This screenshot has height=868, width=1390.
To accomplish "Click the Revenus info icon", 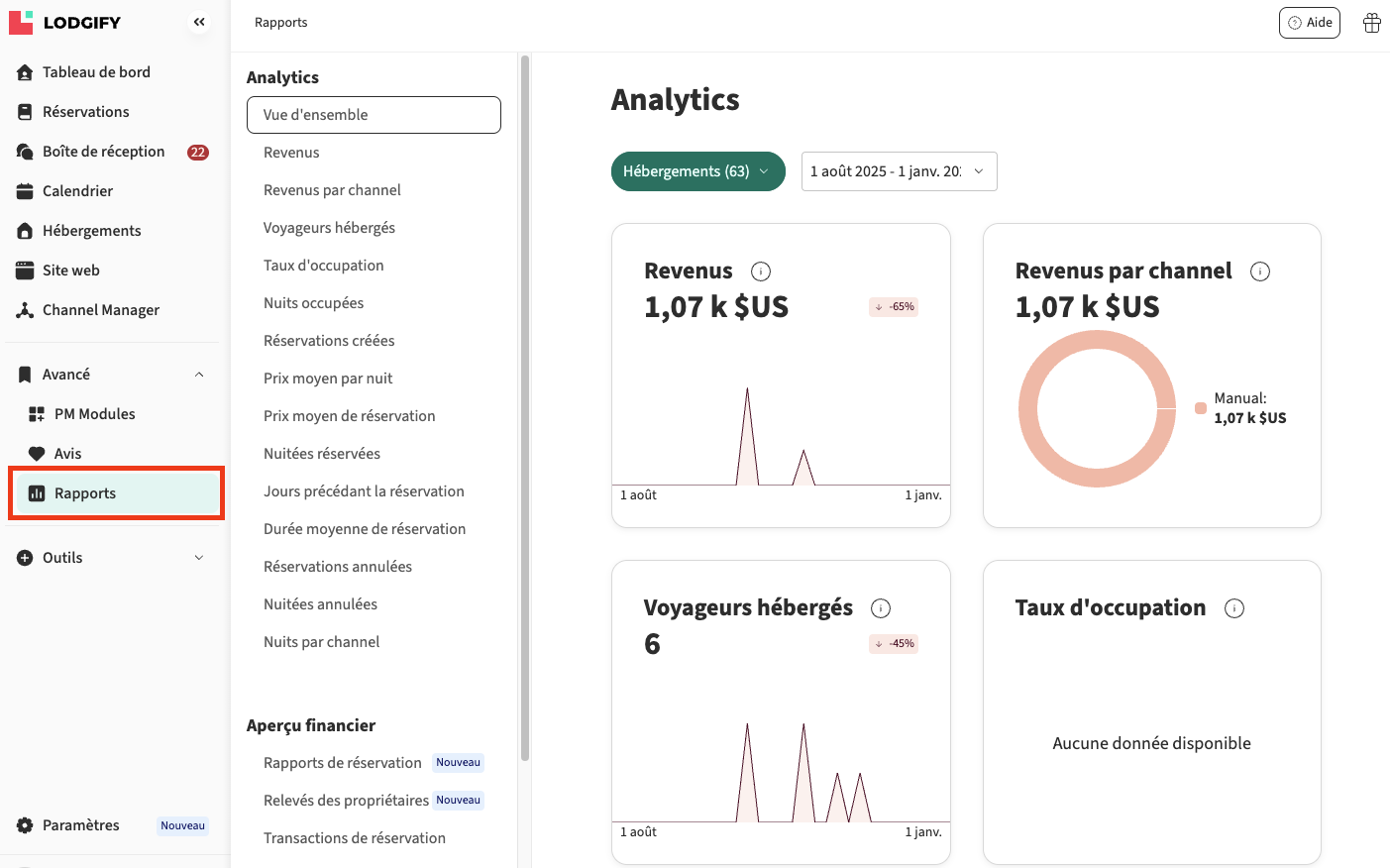I will coord(761,271).
